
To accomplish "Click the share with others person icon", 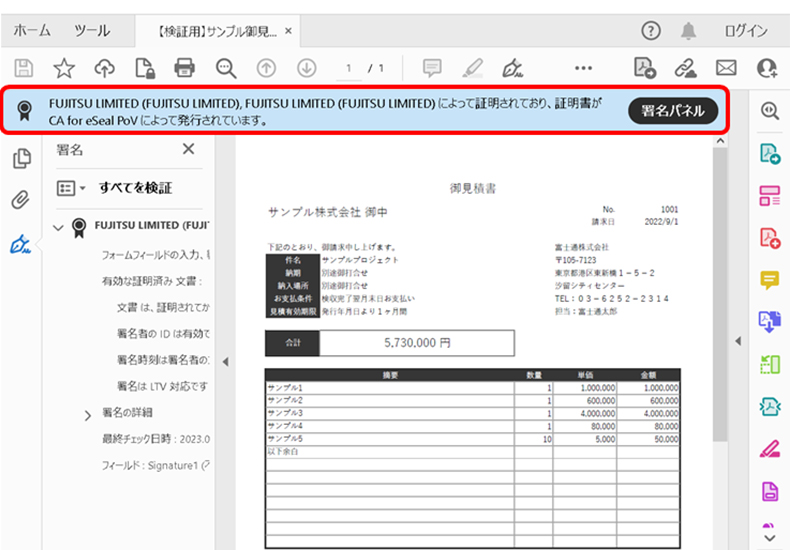I will coord(767,68).
